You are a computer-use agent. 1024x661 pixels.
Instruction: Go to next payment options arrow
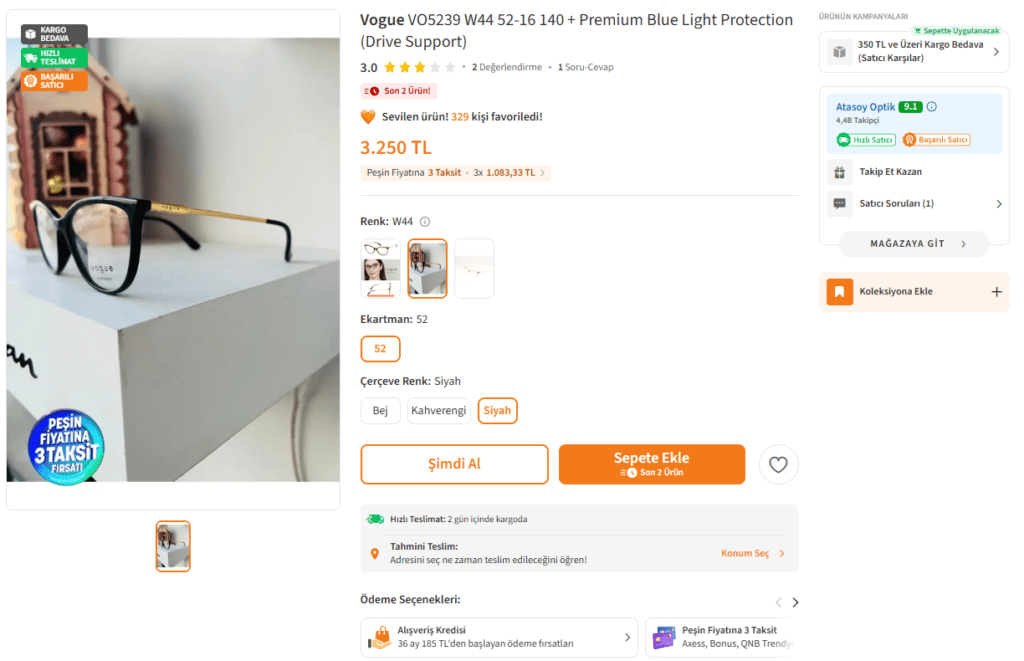pos(795,602)
